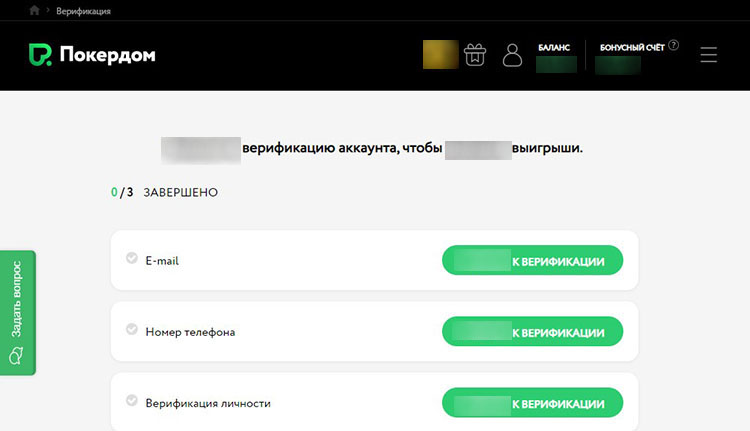The height and width of the screenshot is (431, 750).
Task: Open the gift bonuses icon
Action: point(474,55)
